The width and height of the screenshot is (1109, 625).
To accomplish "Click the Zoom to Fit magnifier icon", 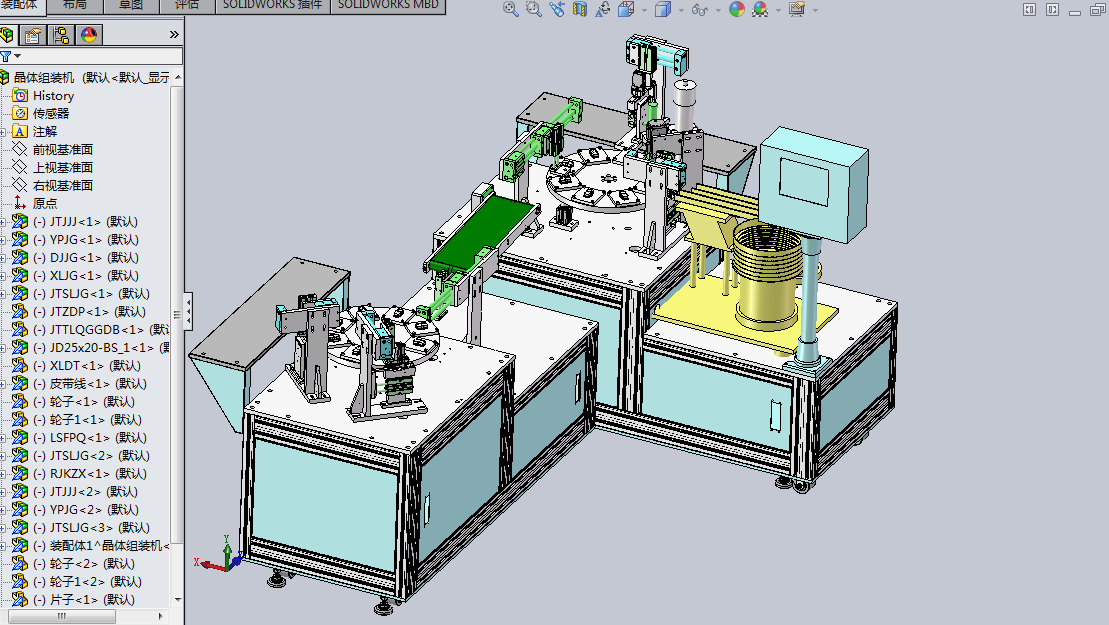I will pyautogui.click(x=510, y=9).
